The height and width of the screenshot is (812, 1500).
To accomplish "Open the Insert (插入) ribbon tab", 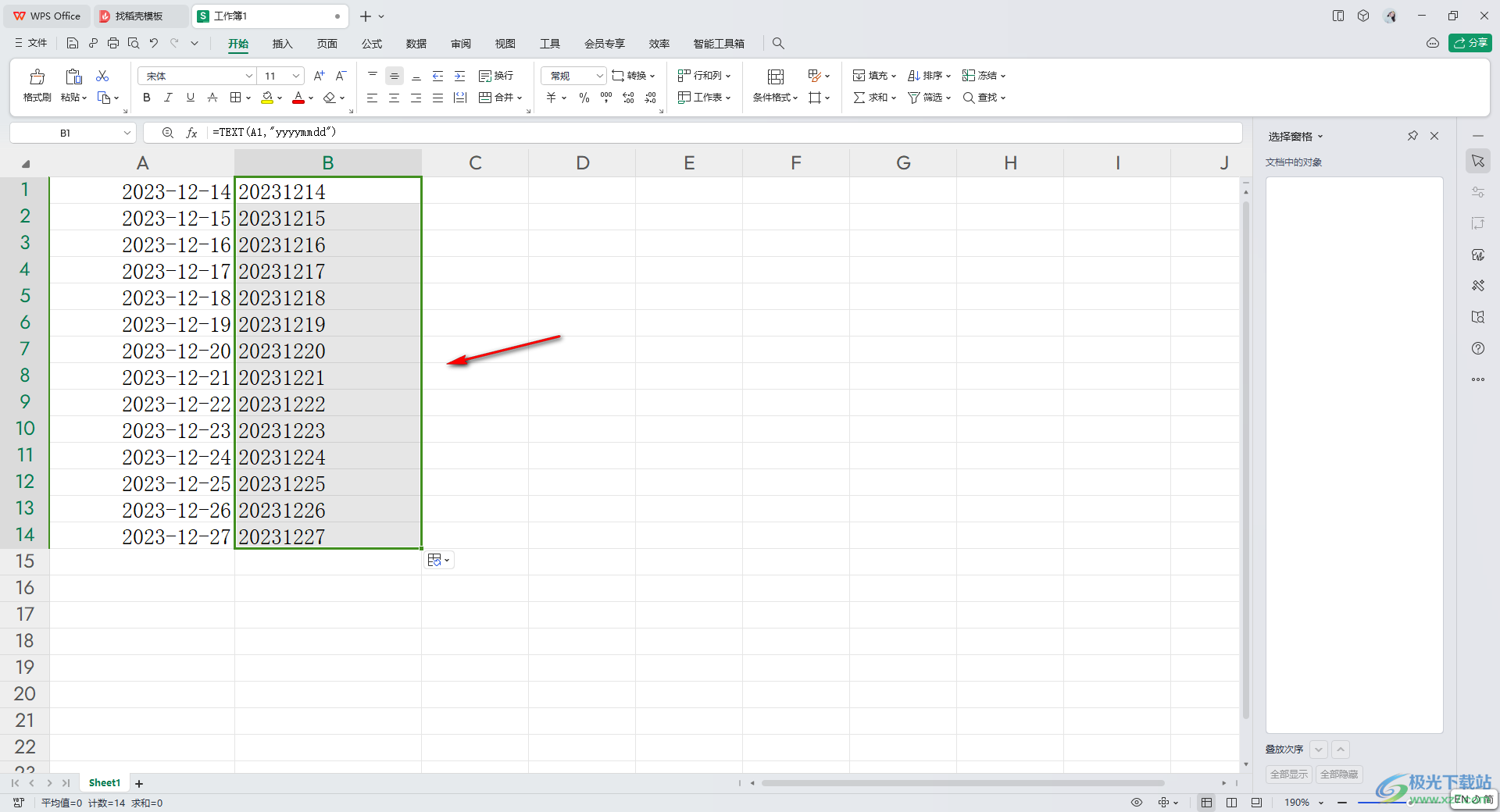I will point(282,44).
